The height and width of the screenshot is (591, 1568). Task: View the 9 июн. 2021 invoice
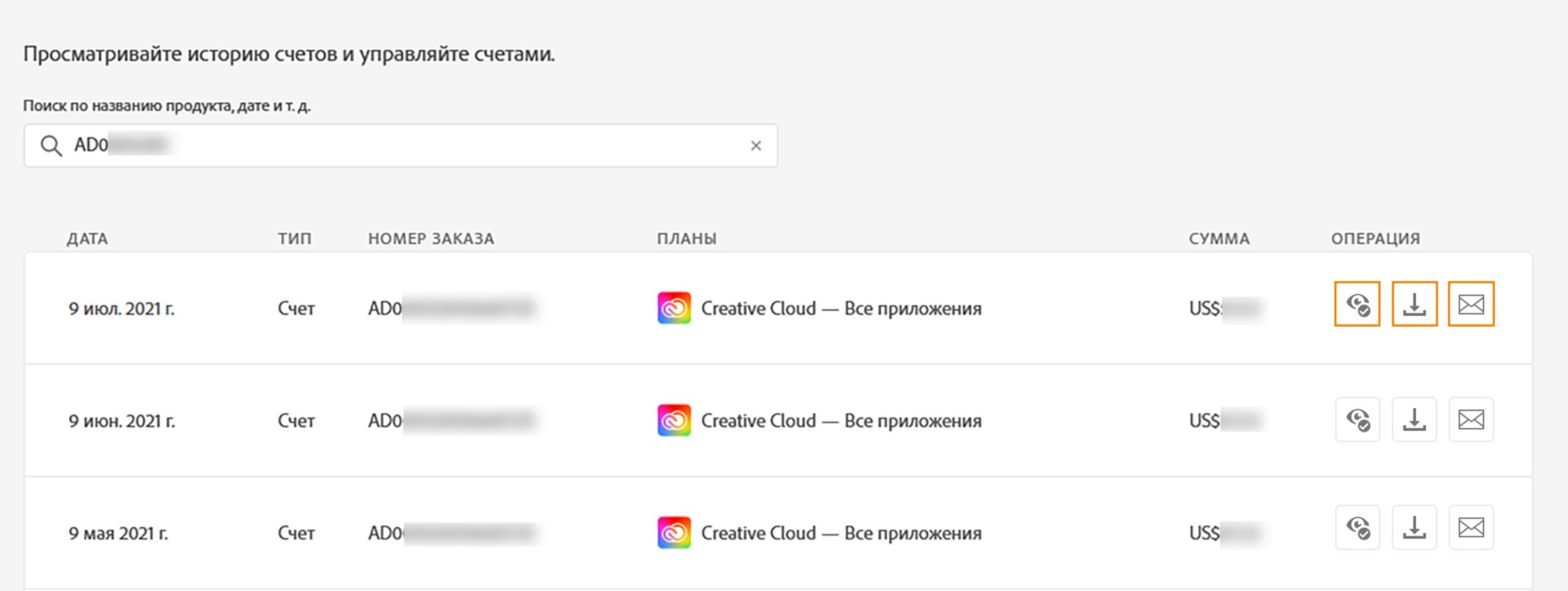(1357, 420)
